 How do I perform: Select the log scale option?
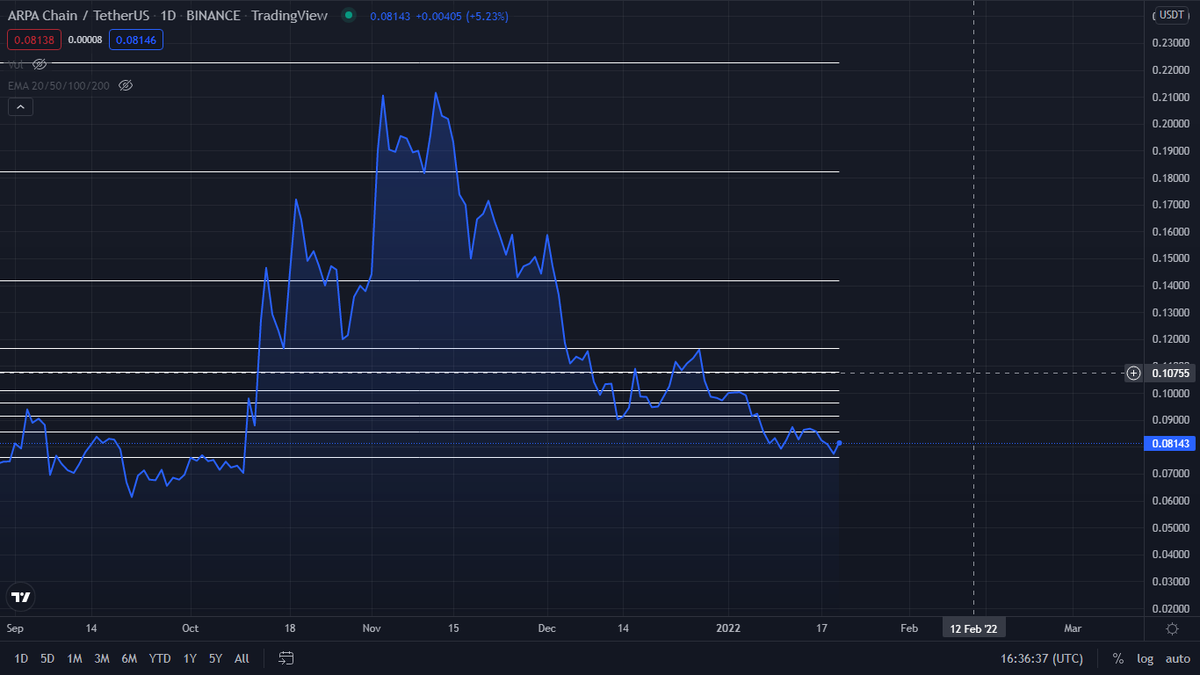[1144, 658]
